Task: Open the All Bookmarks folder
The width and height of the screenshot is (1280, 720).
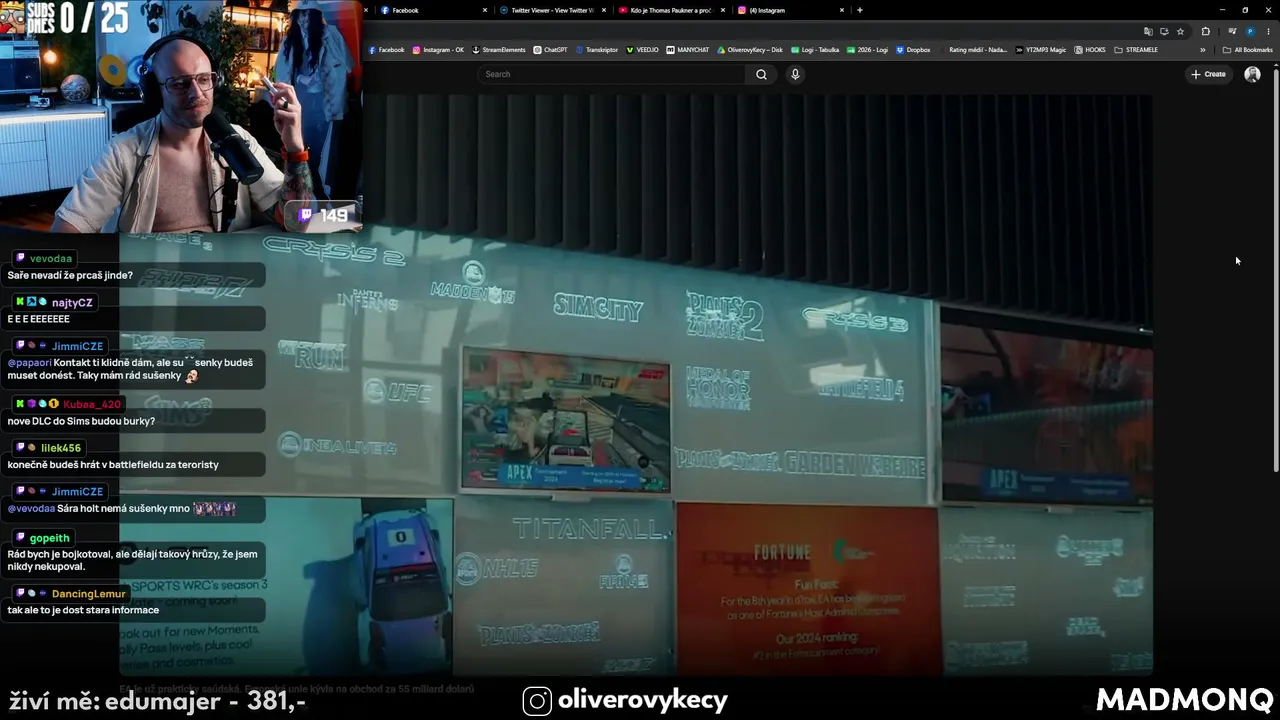Action: (1248, 50)
